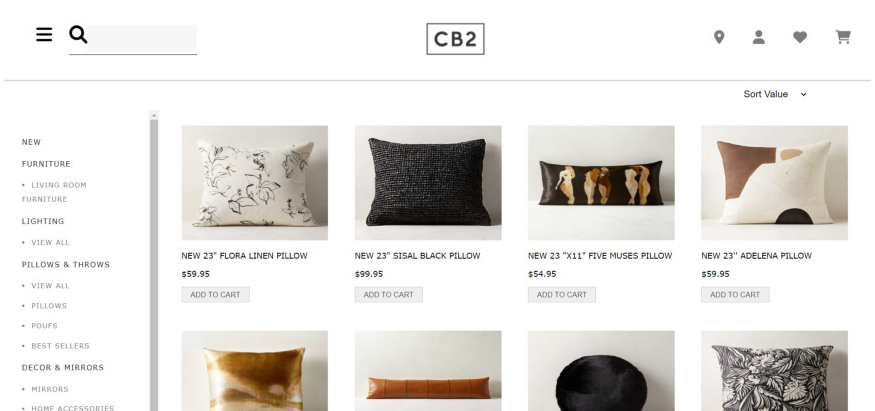View favorites via the heart icon

pos(800,37)
